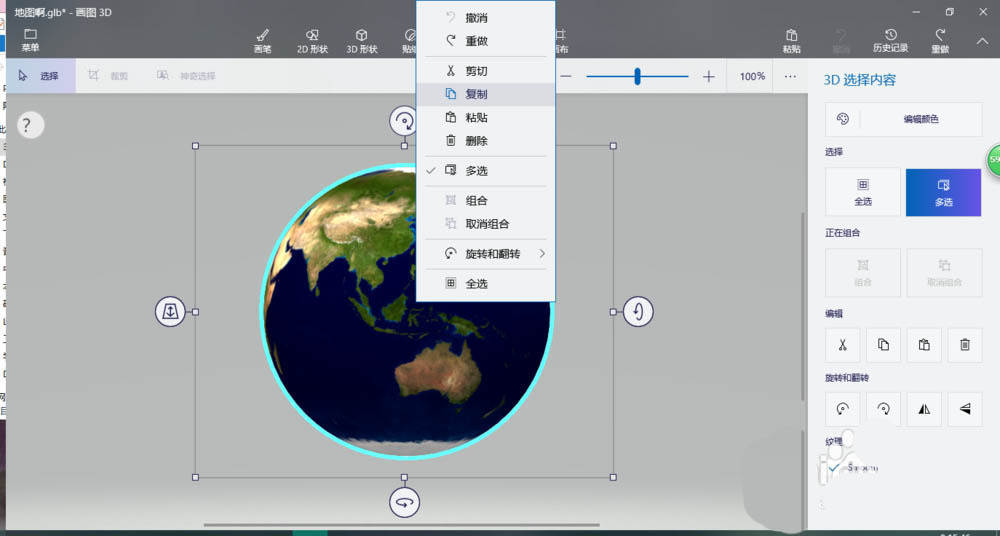This screenshot has width=1000, height=536.
Task: Open the 3D shapes (3D 形状) tool
Action: [x=361, y=40]
